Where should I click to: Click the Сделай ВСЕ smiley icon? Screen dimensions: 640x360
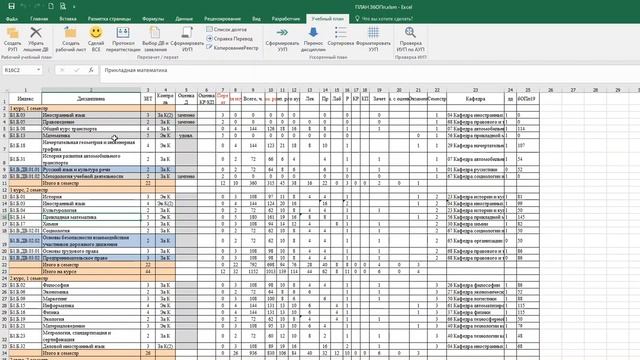(96, 32)
